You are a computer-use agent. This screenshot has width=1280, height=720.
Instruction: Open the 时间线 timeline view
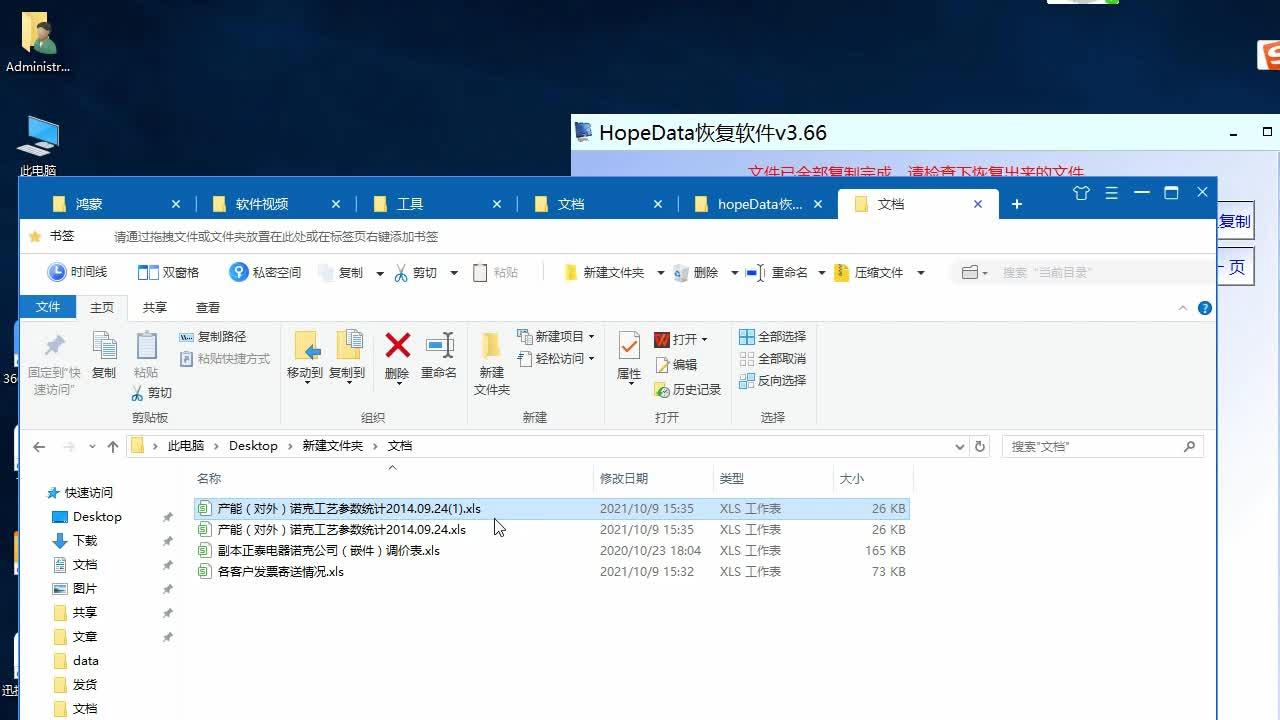pos(77,272)
